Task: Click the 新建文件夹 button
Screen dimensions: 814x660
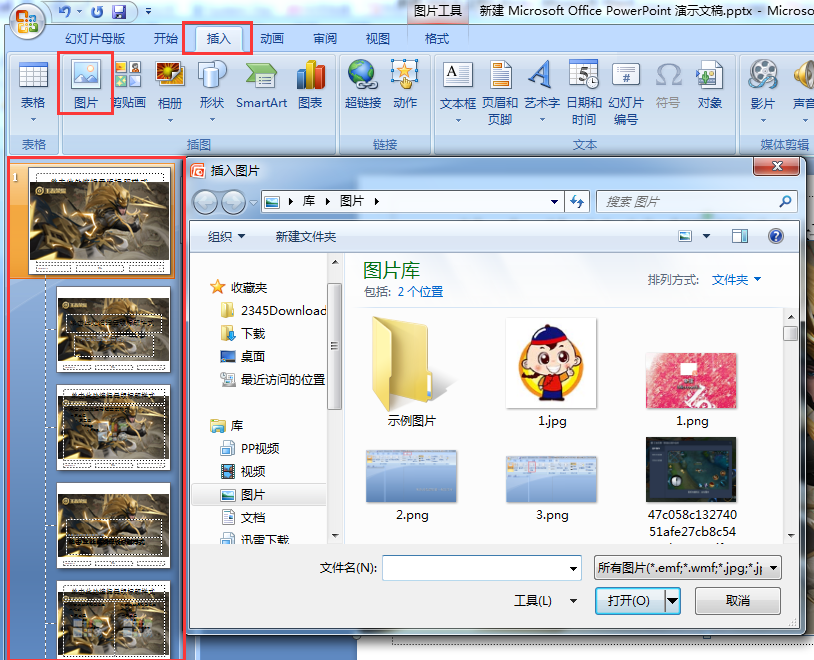Action: pos(306,237)
